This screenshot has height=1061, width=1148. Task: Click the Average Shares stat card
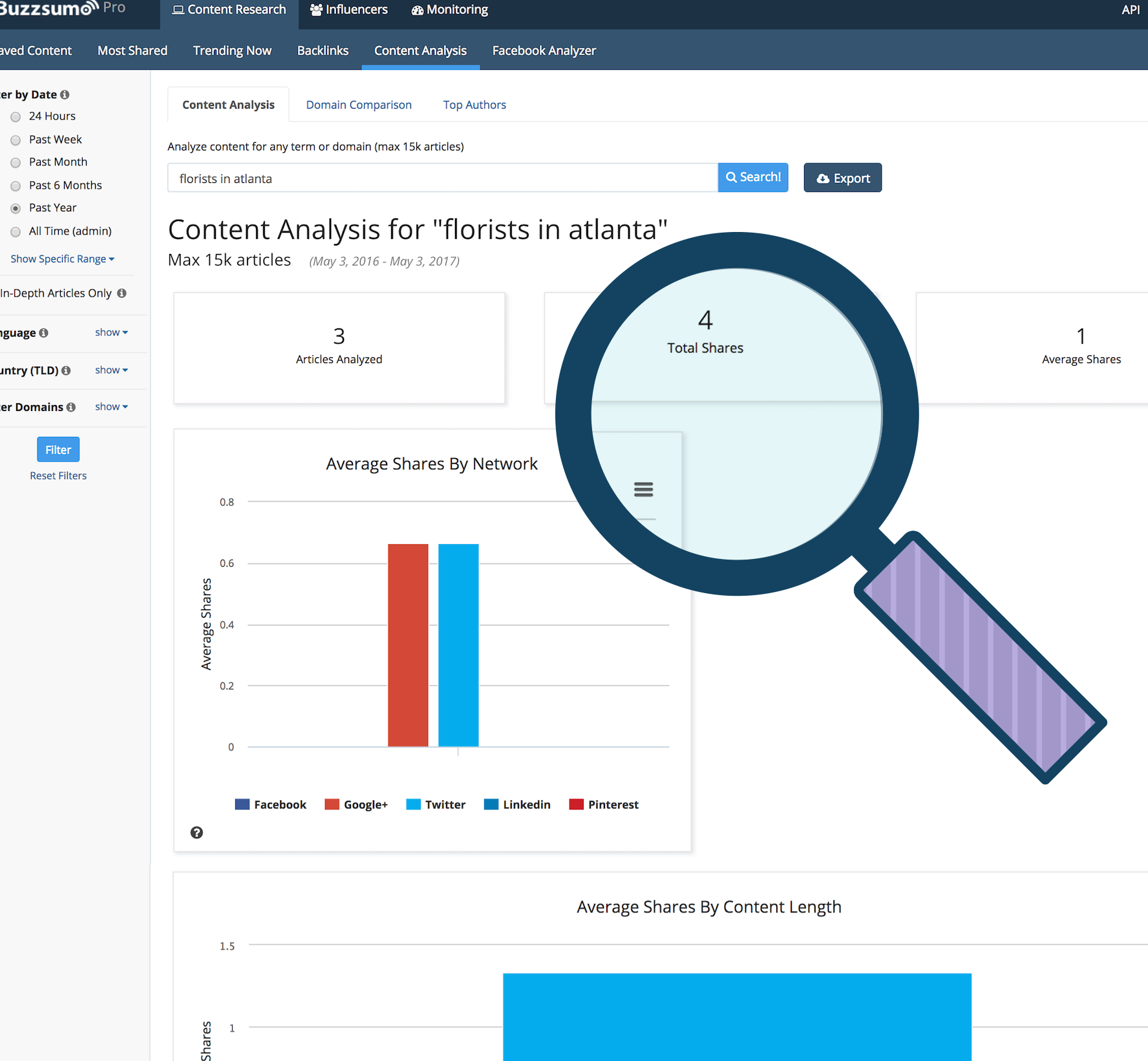click(1032, 348)
